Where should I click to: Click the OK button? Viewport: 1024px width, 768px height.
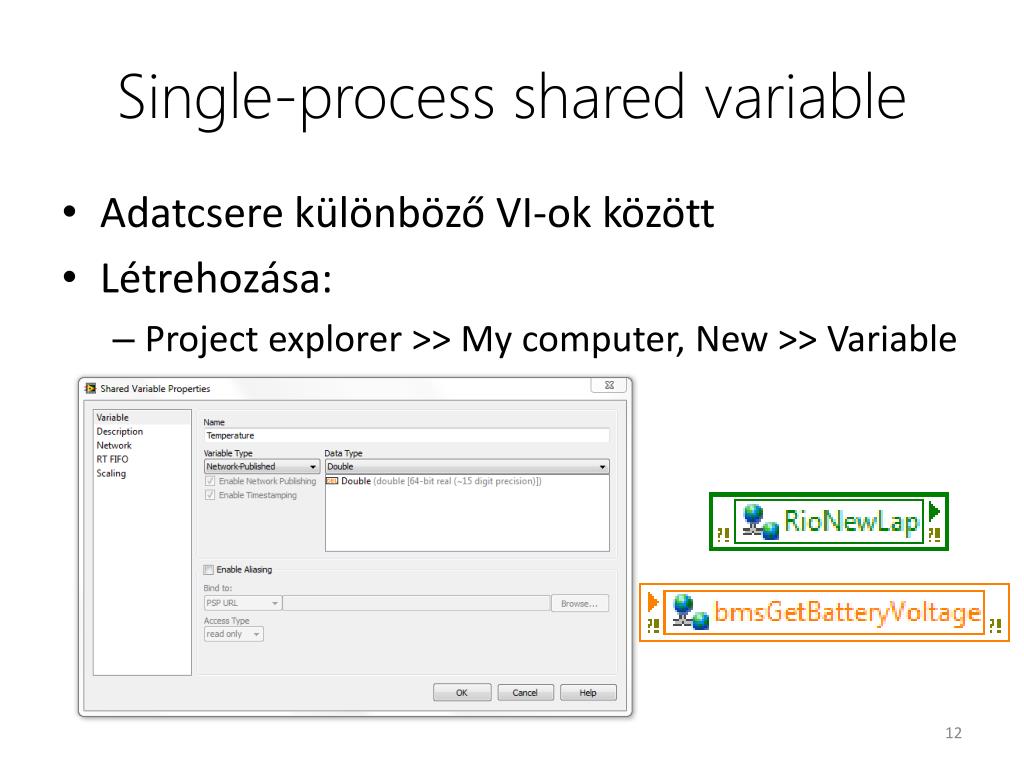coord(462,693)
